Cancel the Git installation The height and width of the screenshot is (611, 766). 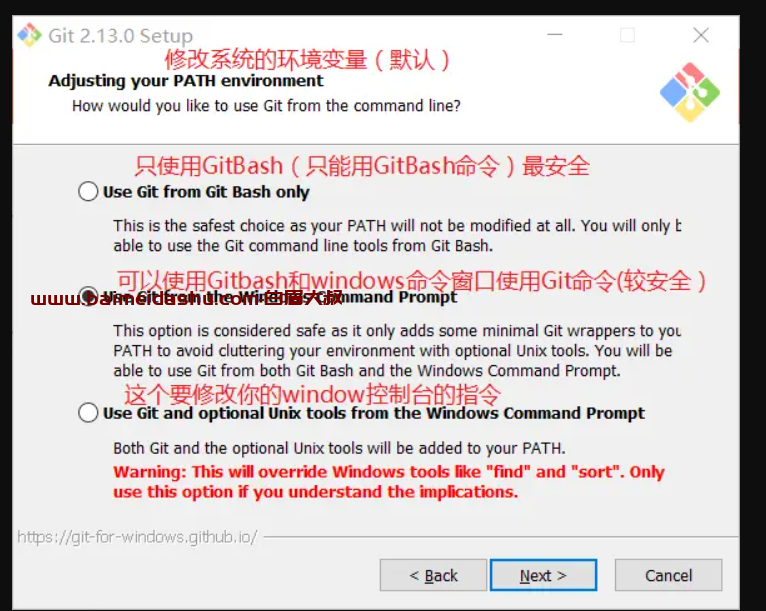point(668,575)
